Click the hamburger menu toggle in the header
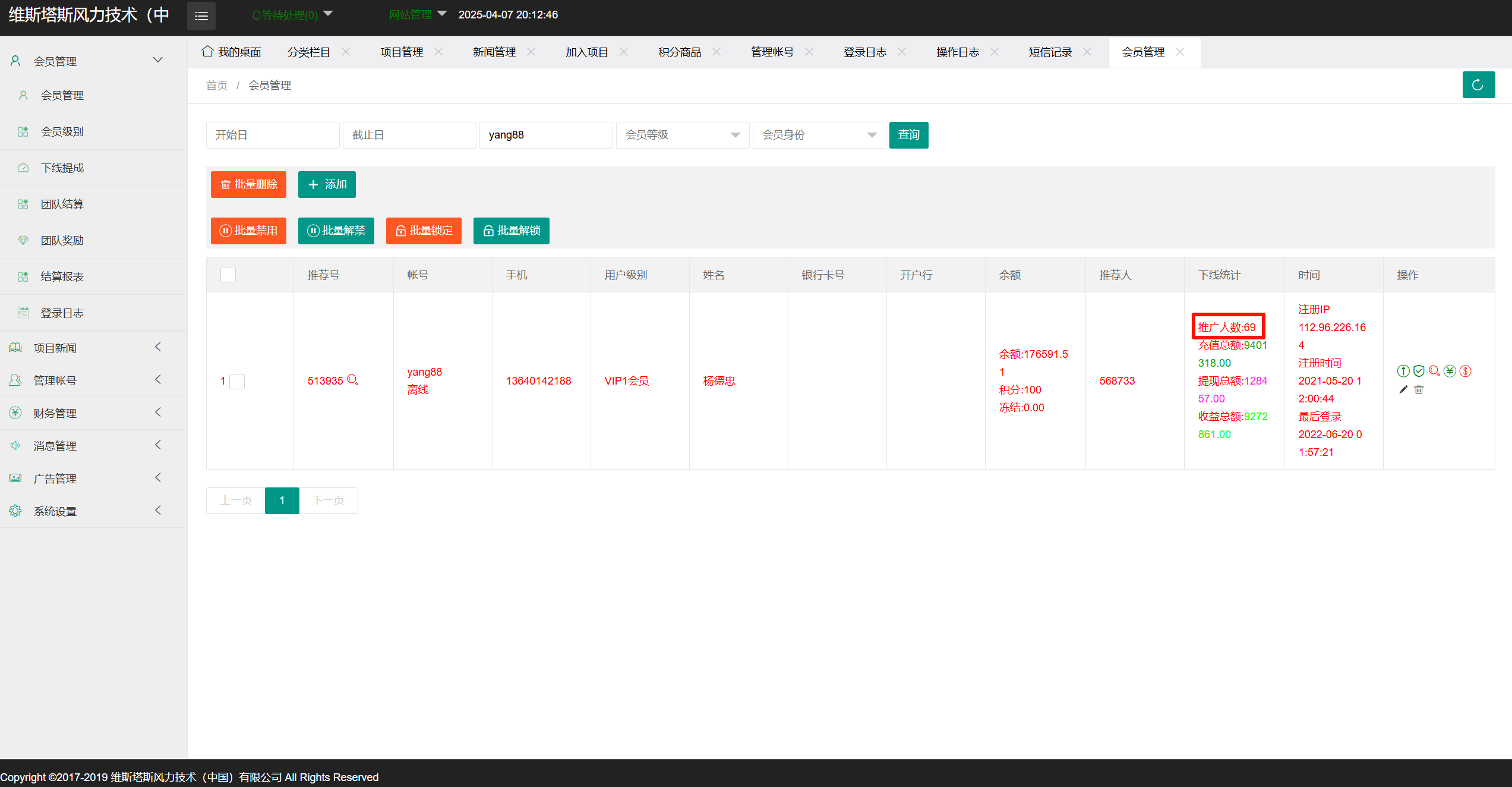 pyautogui.click(x=201, y=16)
